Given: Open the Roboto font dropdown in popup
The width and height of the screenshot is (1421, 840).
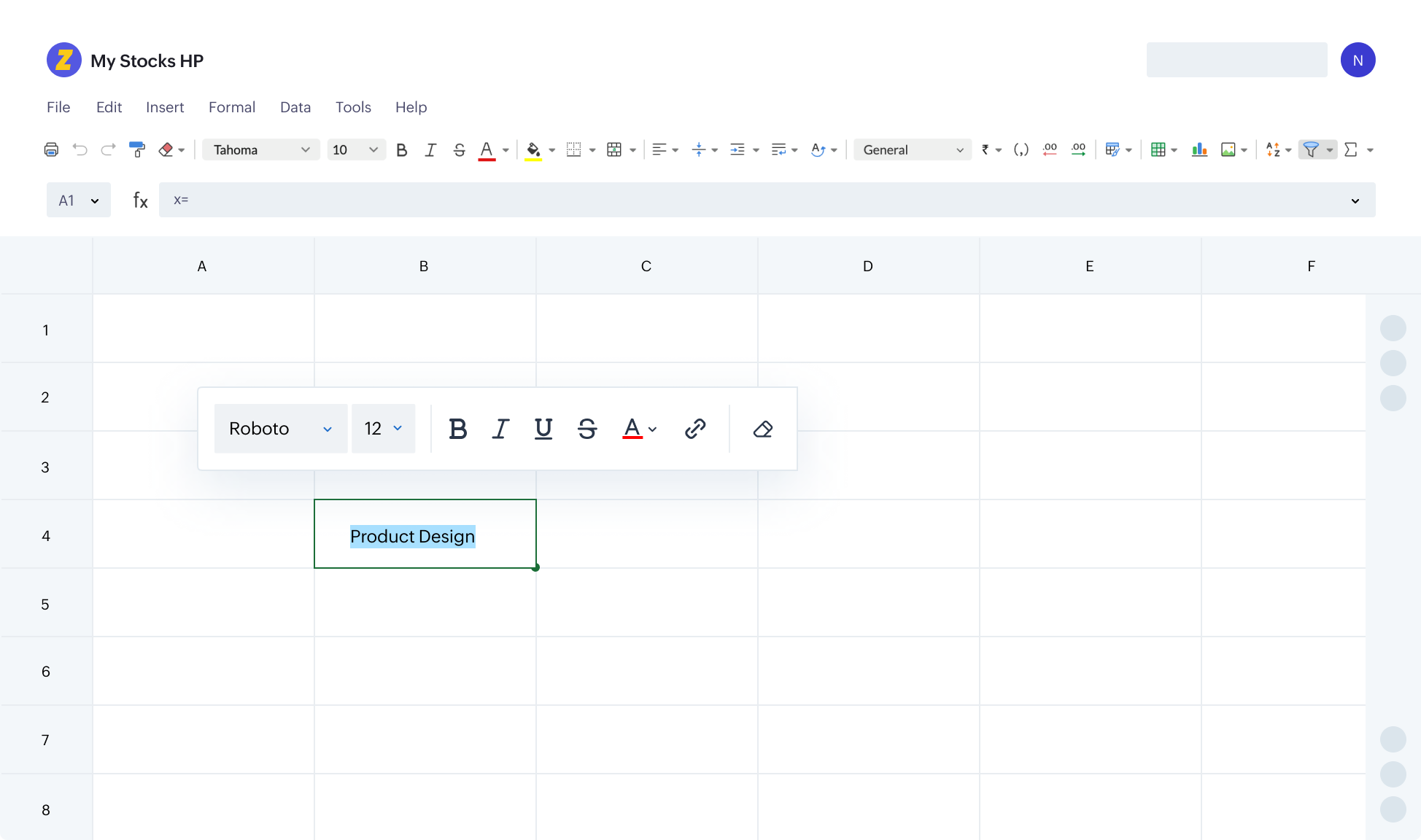Looking at the screenshot, I should (x=280, y=429).
